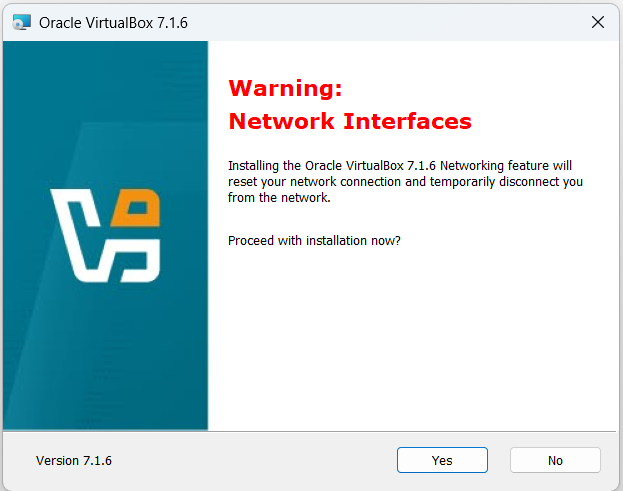Screen dimensions: 623x491
Task: Click the installer icon in the title bar
Action: coord(21,22)
